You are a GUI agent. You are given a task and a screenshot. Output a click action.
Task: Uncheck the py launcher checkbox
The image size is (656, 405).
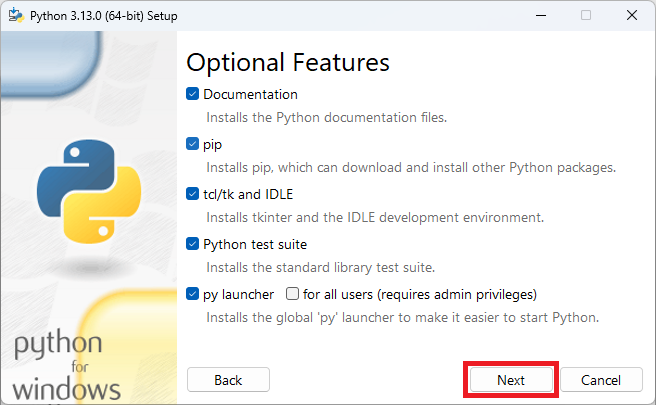192,294
